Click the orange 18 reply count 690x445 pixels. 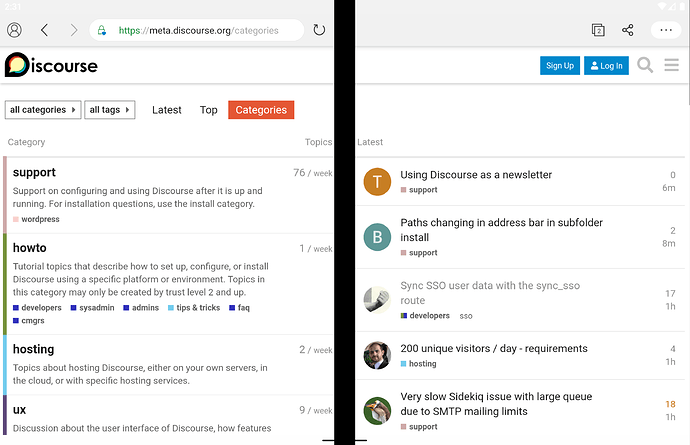[670, 404]
